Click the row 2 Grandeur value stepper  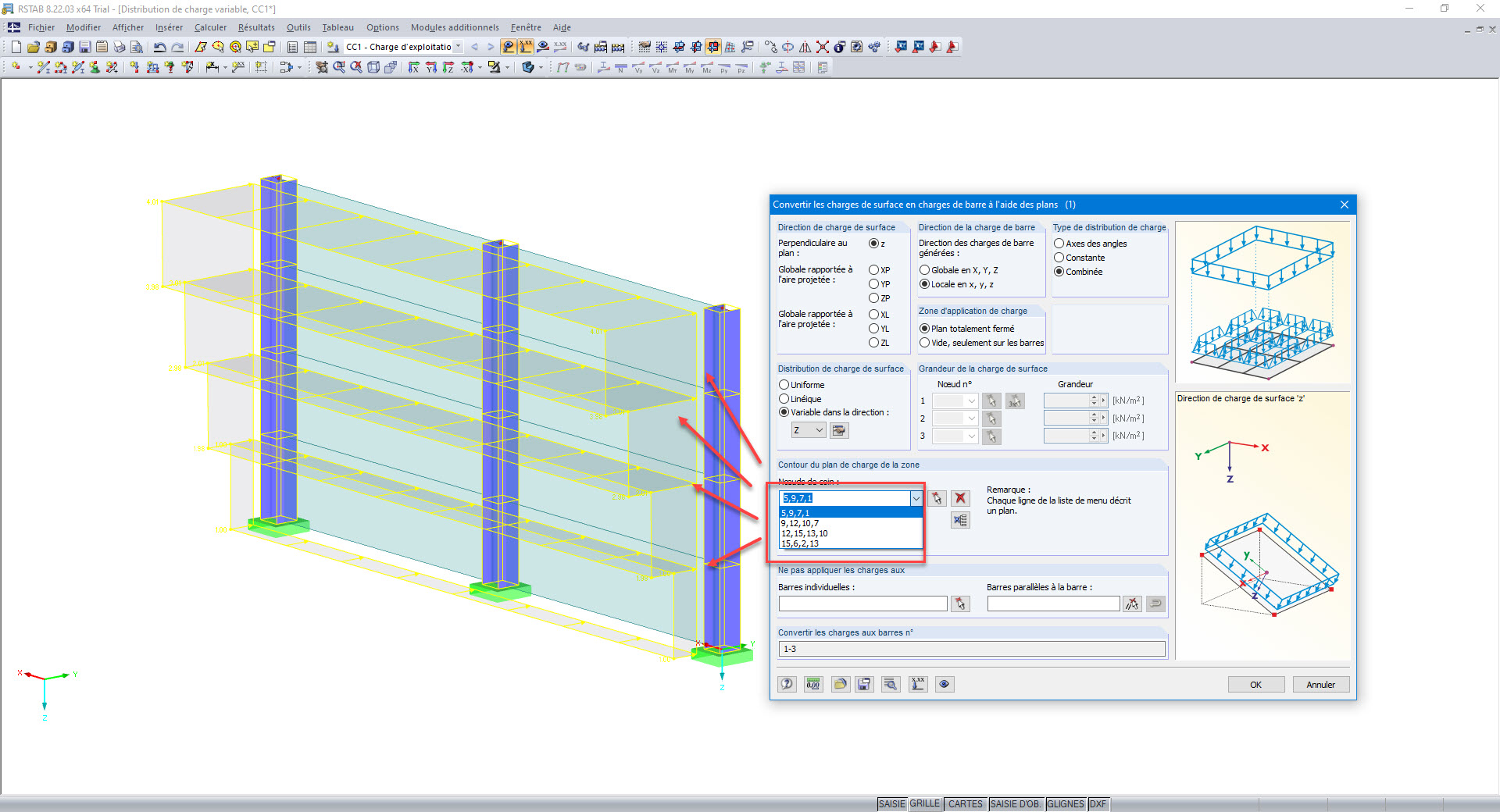coord(1094,418)
